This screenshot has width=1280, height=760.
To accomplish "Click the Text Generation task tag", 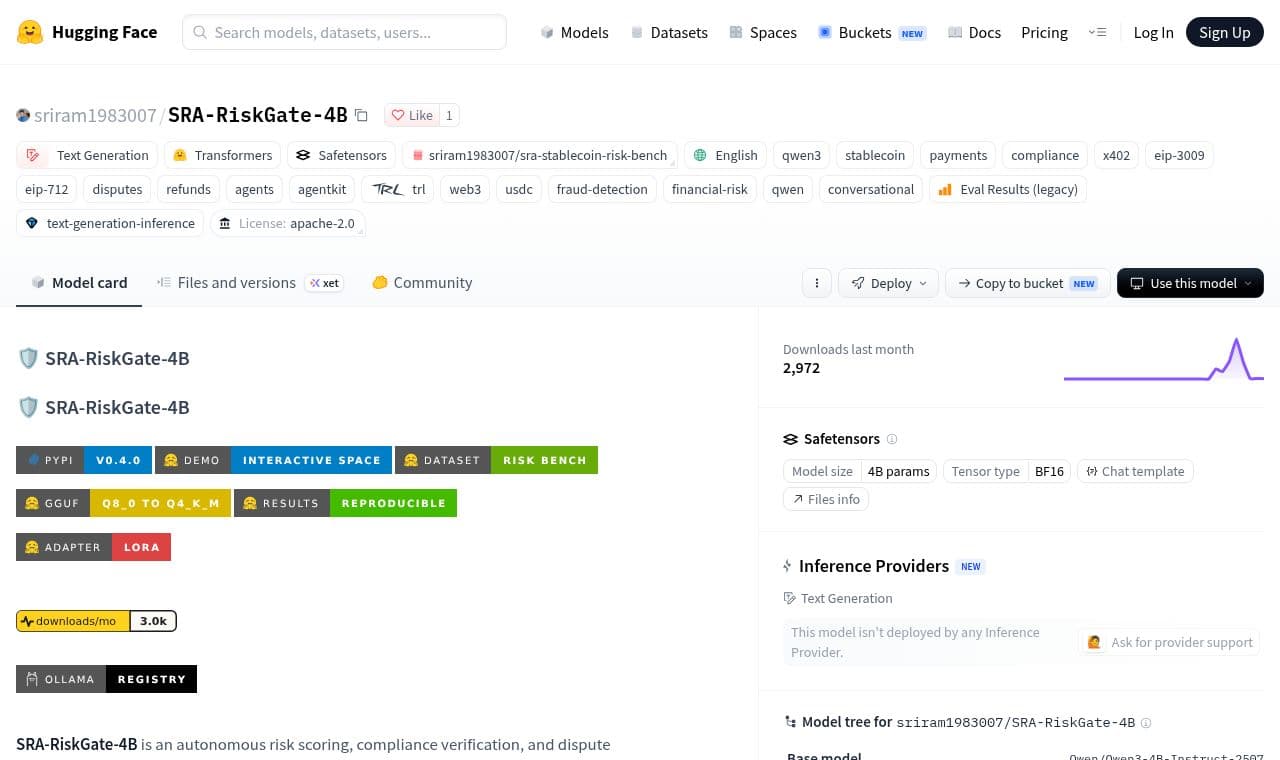I will pyautogui.click(x=87, y=155).
